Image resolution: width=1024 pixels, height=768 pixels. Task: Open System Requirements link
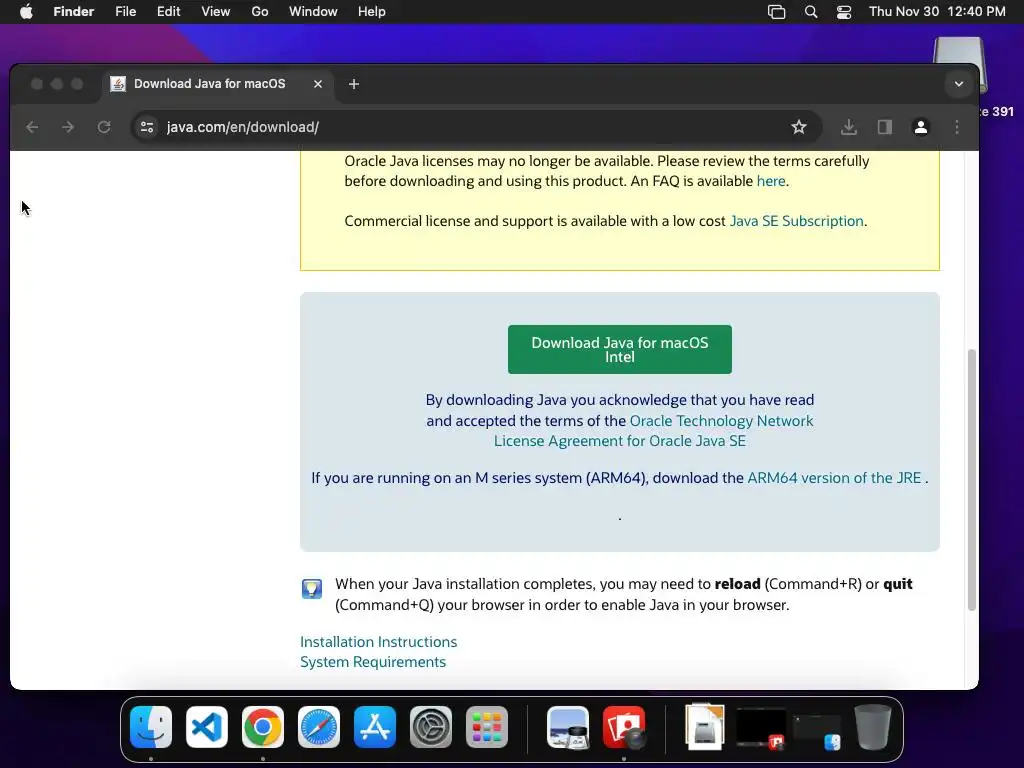pos(373,662)
